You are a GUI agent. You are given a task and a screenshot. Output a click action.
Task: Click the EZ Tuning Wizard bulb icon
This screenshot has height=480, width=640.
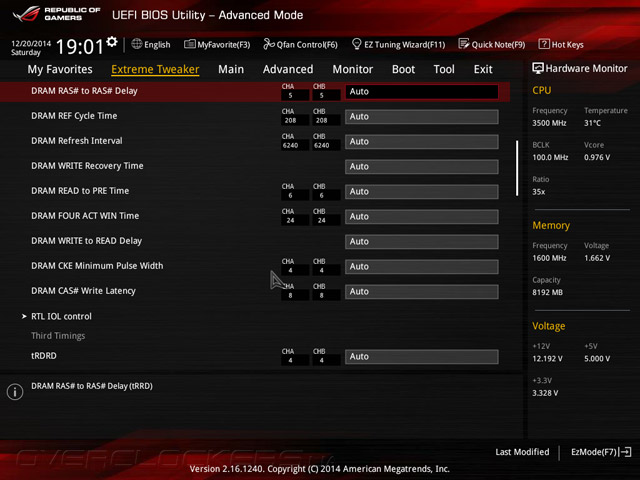[x=356, y=44]
